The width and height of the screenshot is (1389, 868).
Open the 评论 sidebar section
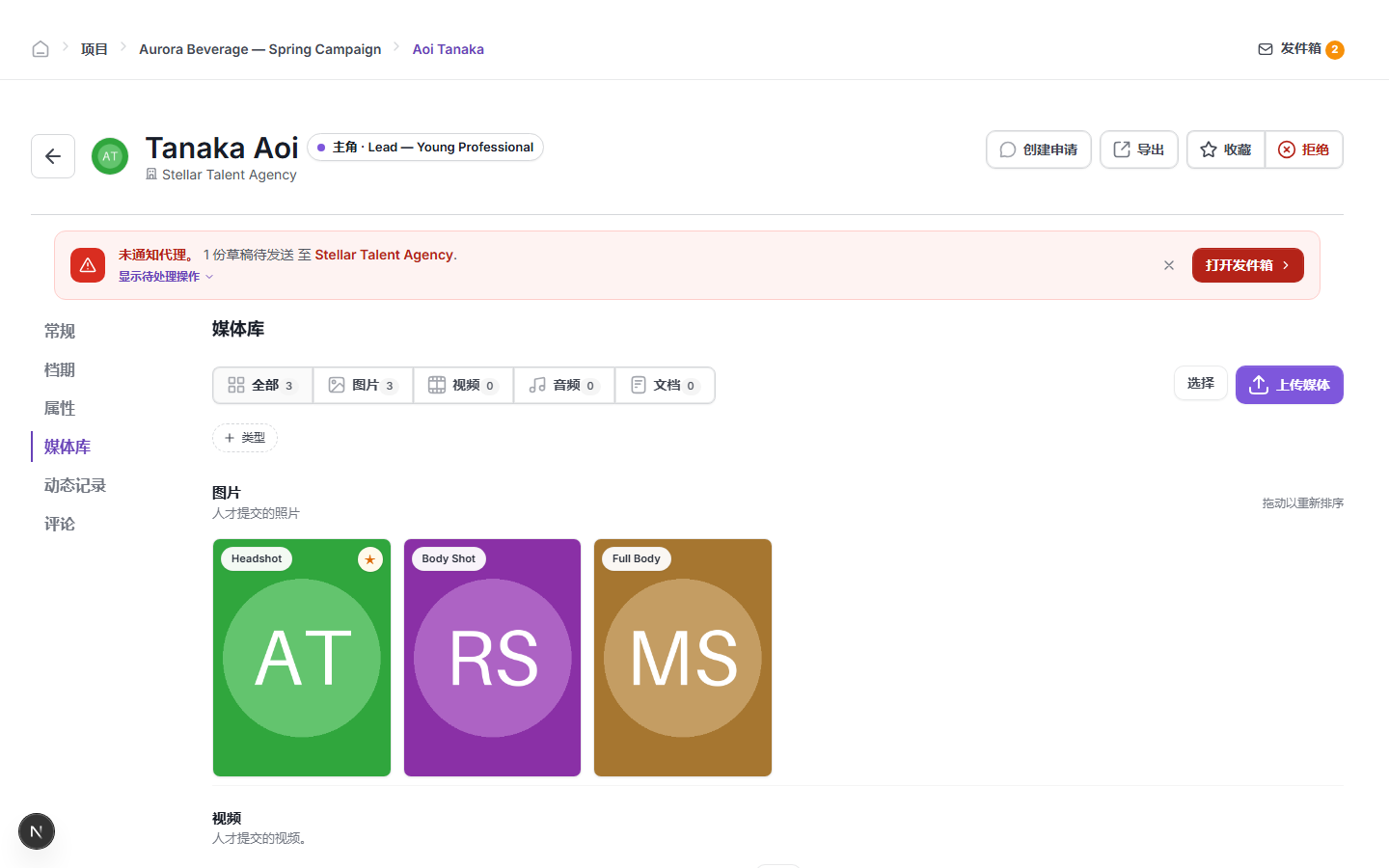point(60,524)
